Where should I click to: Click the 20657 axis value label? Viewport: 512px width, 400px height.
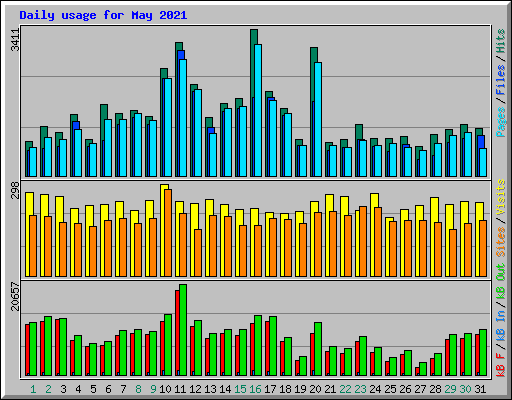pyautogui.click(x=15, y=296)
